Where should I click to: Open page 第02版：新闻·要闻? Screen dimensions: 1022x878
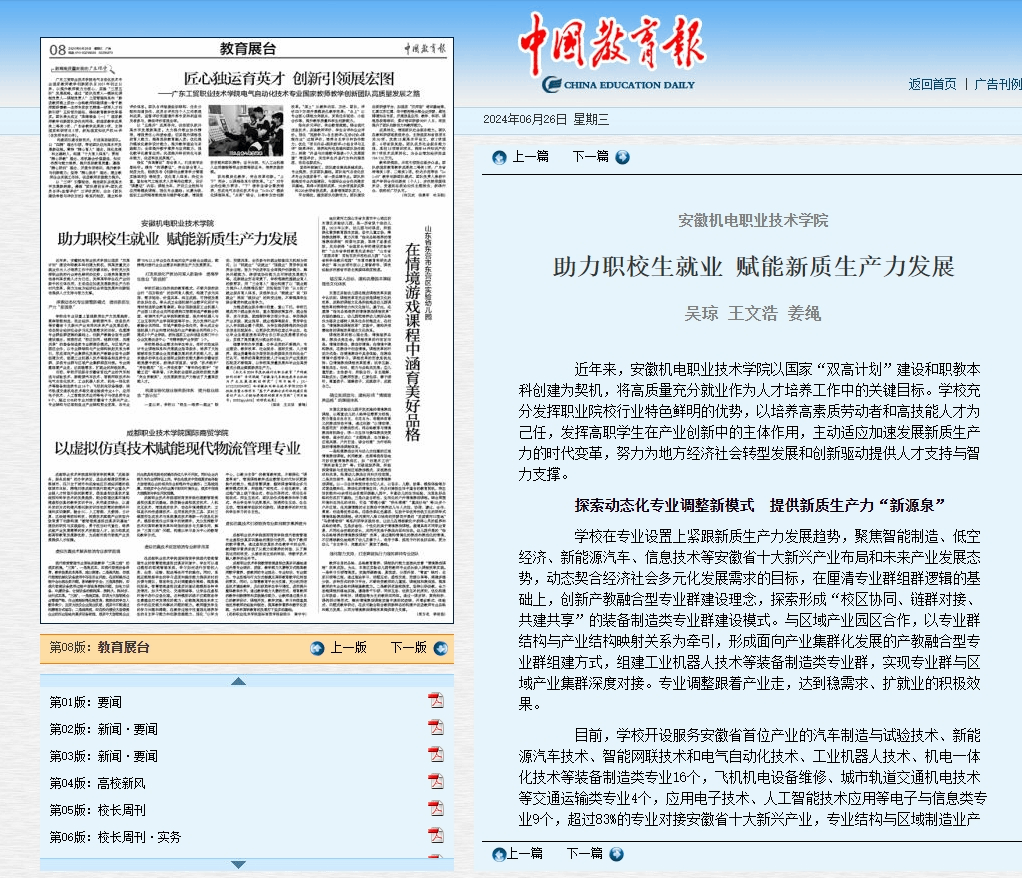point(104,729)
